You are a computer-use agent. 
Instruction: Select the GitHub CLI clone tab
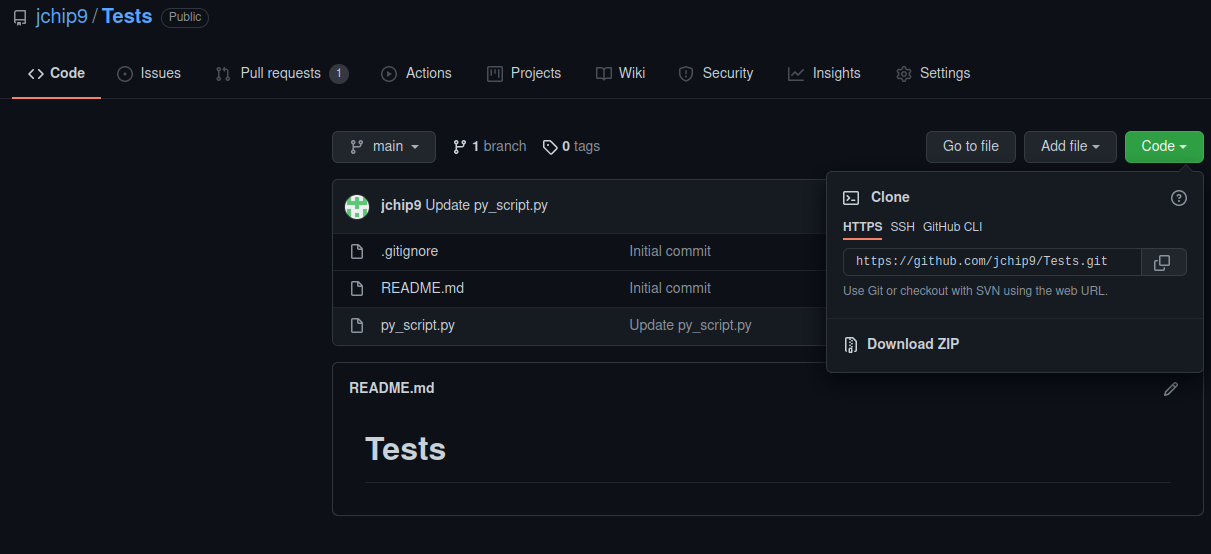pos(952,227)
